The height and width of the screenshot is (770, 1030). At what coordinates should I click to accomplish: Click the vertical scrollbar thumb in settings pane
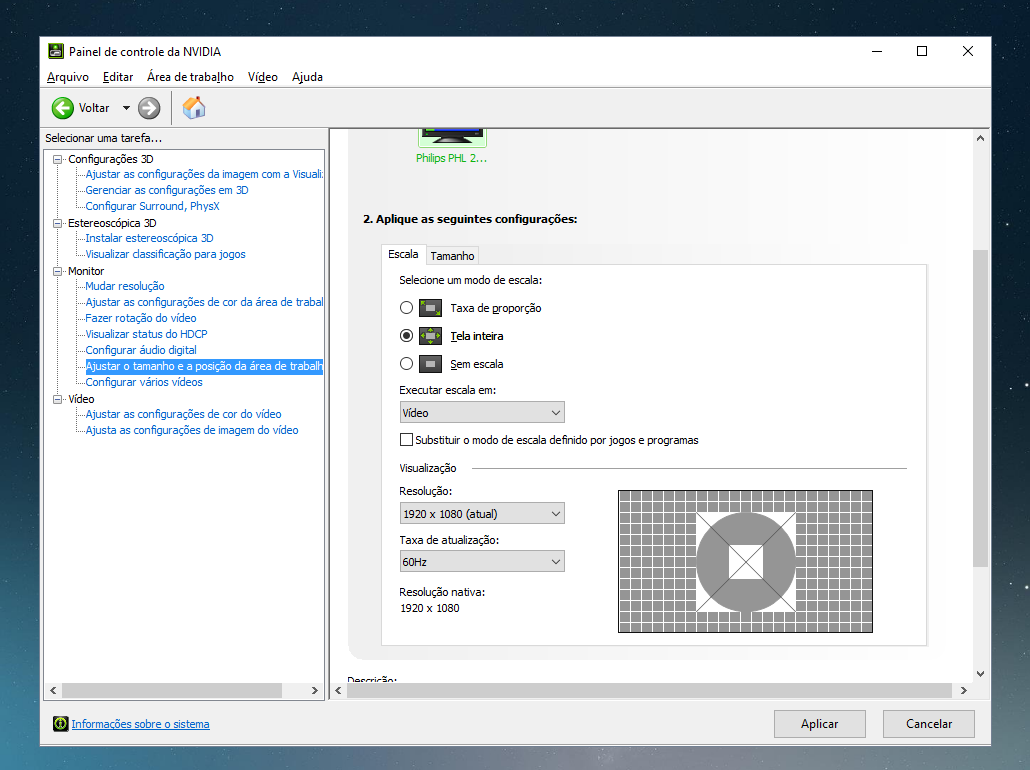point(980,407)
